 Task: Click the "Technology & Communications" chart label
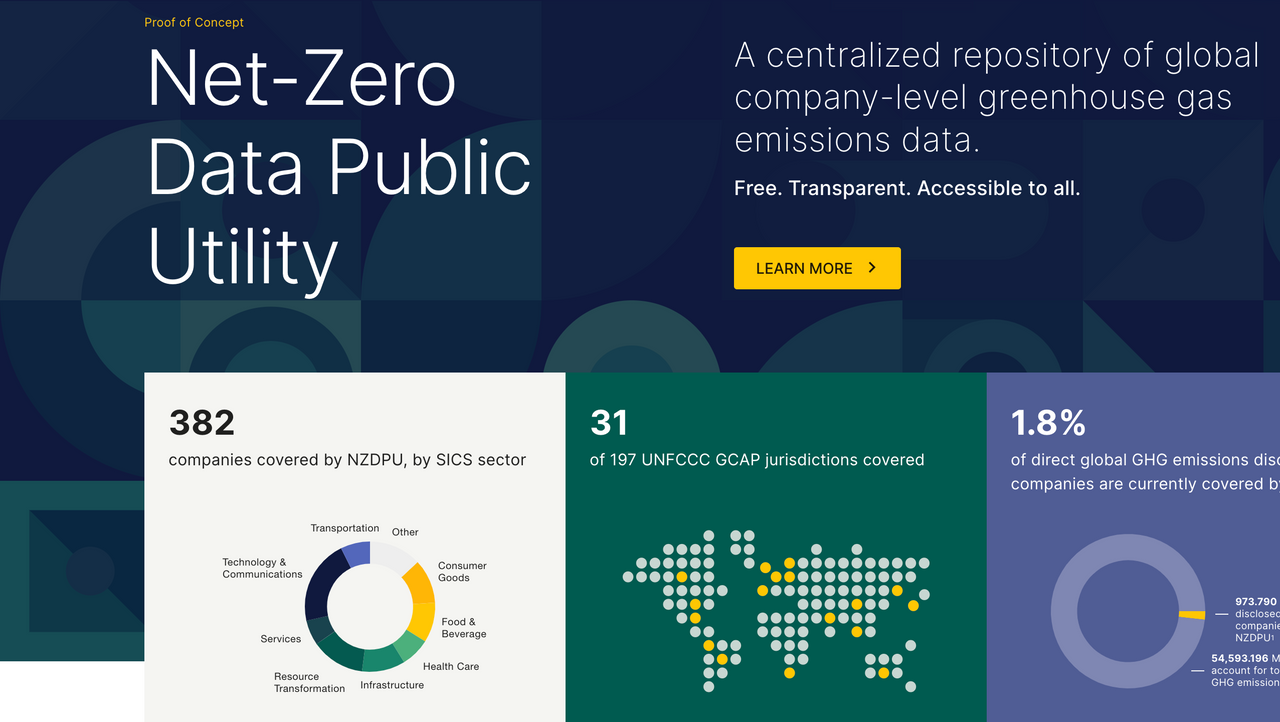(262, 568)
